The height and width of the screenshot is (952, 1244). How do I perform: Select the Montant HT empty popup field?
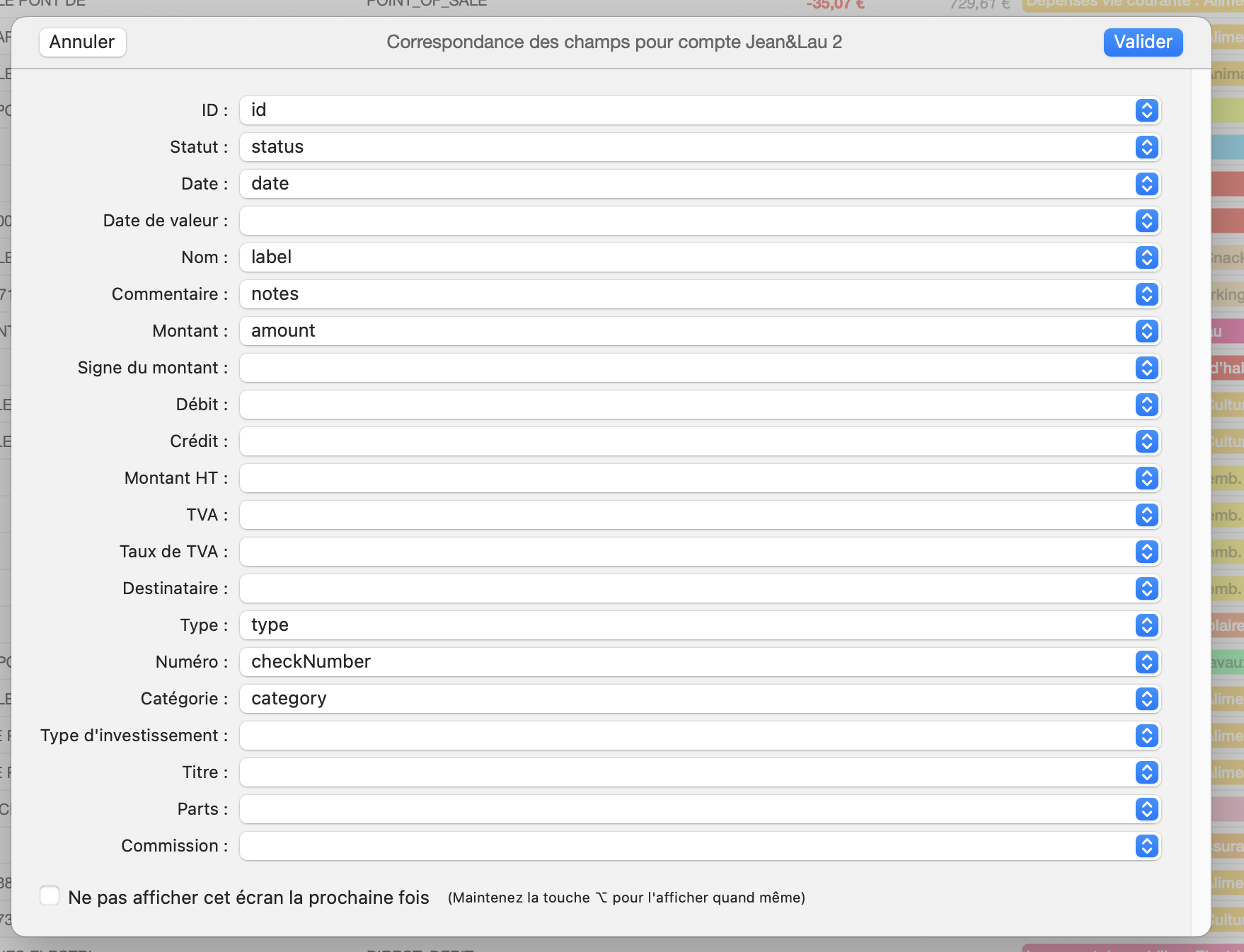[699, 478]
